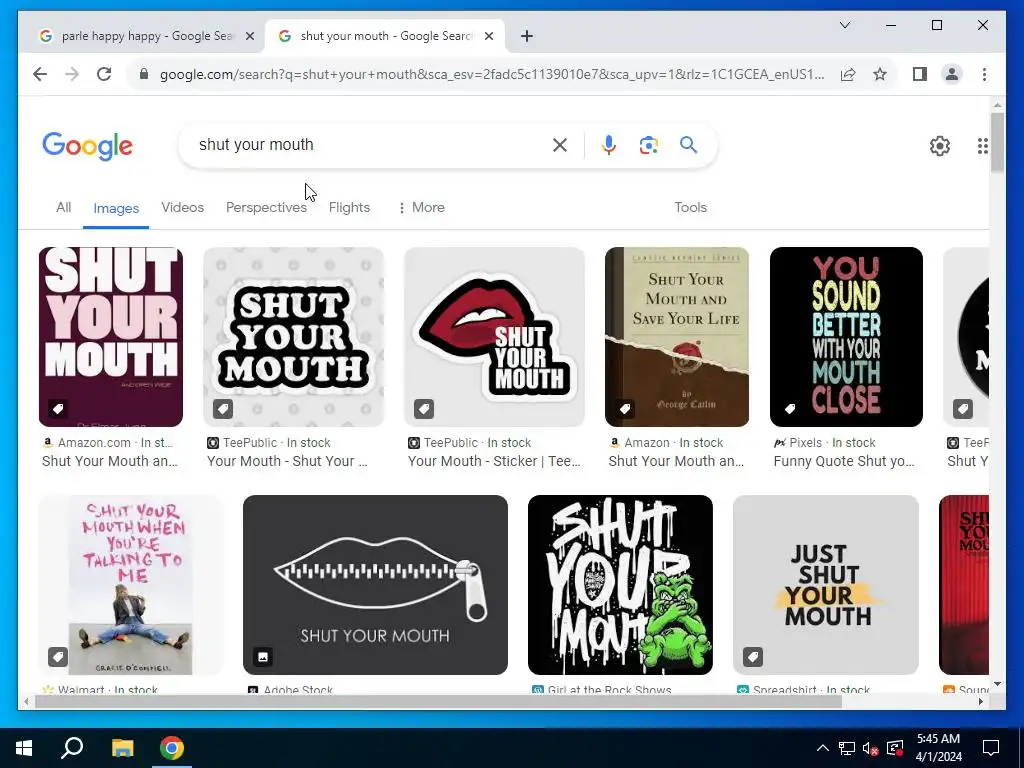Viewport: 1024px width, 768px height.
Task: Start voice search with microphone
Action: (x=609, y=145)
